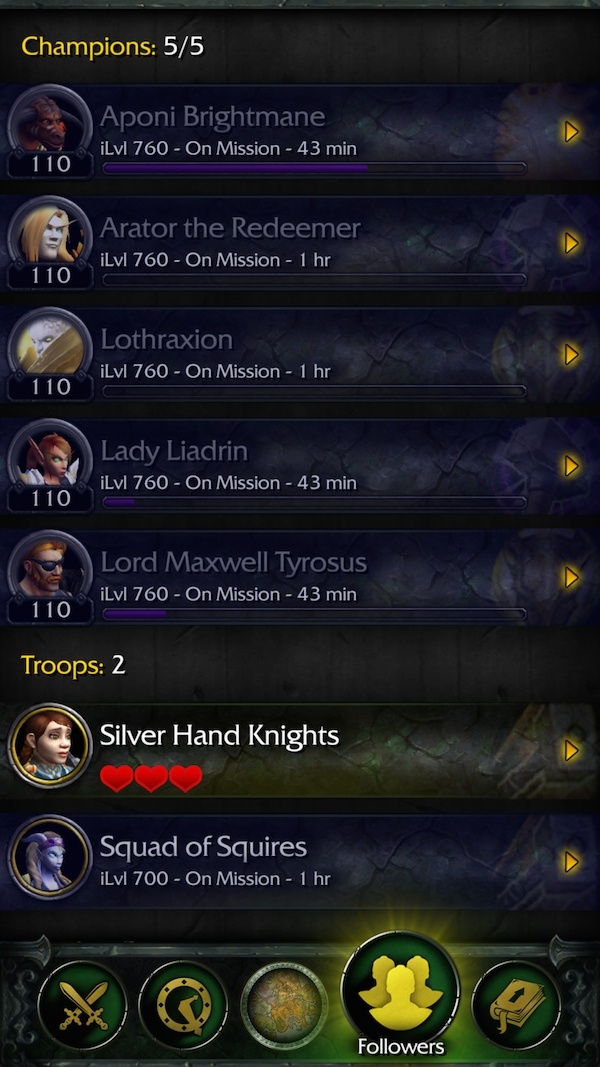This screenshot has width=600, height=1067.
Task: Select Lady Liadrin name text
Action: pos(174,451)
